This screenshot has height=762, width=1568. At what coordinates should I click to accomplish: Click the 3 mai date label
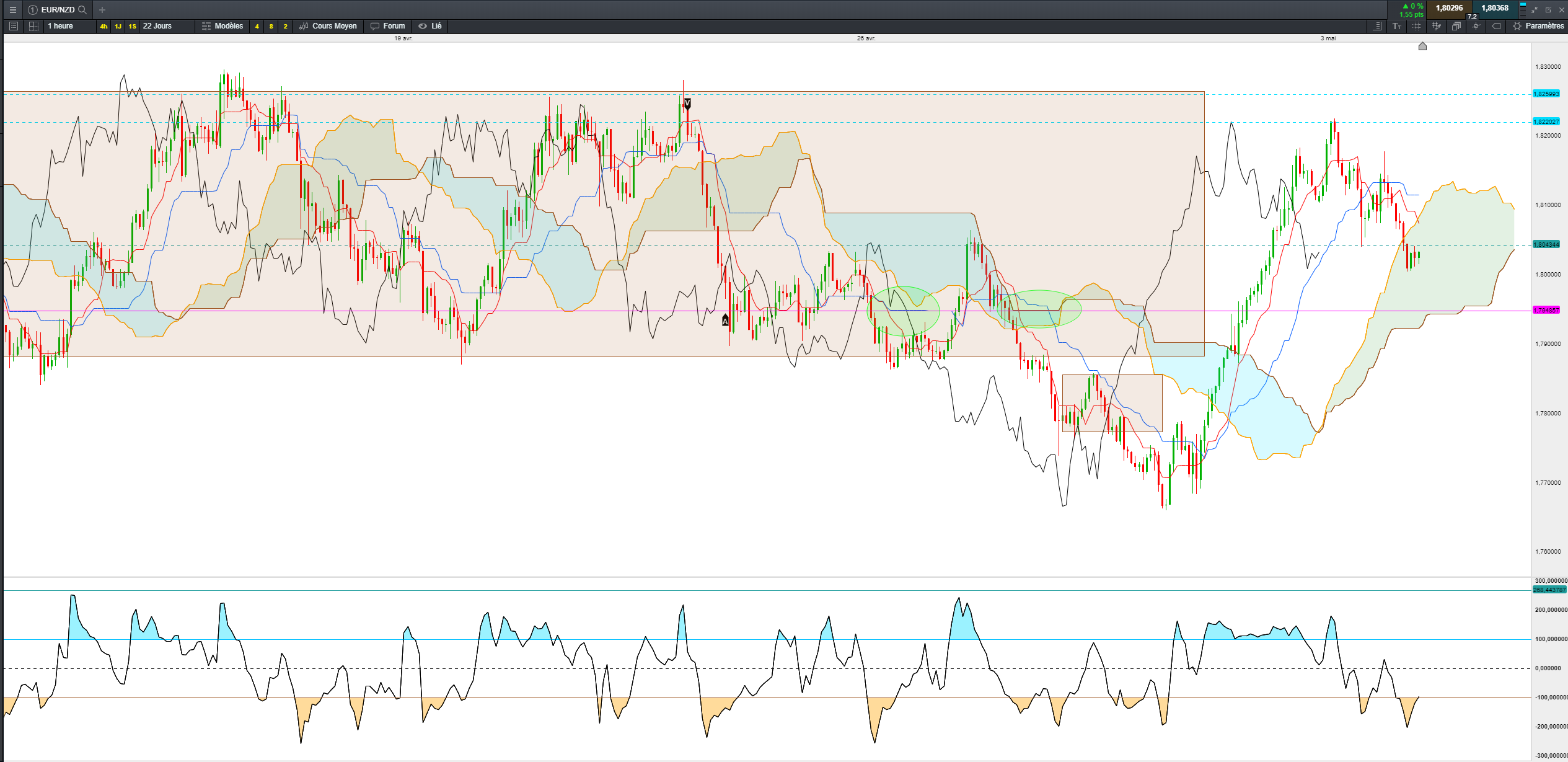tap(1328, 38)
